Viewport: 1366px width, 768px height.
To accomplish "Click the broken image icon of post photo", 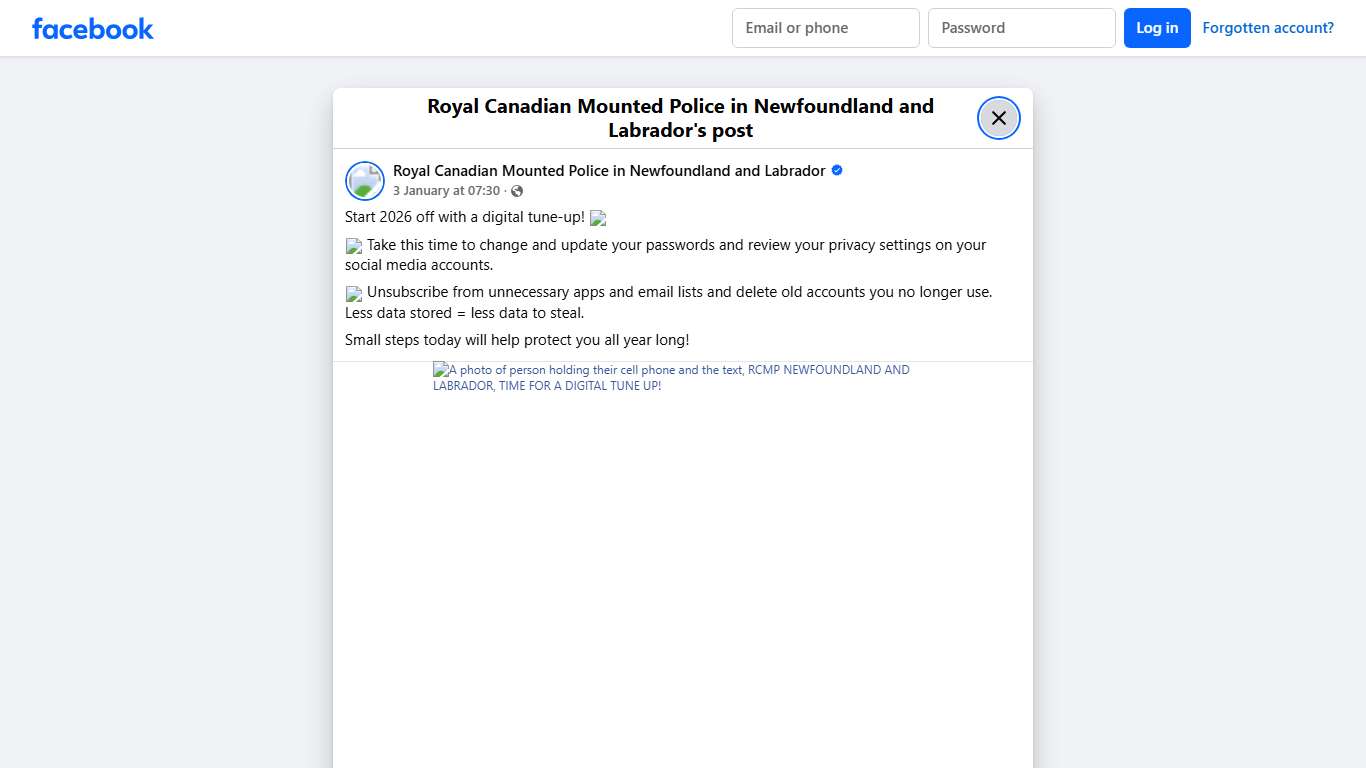I will (441, 370).
